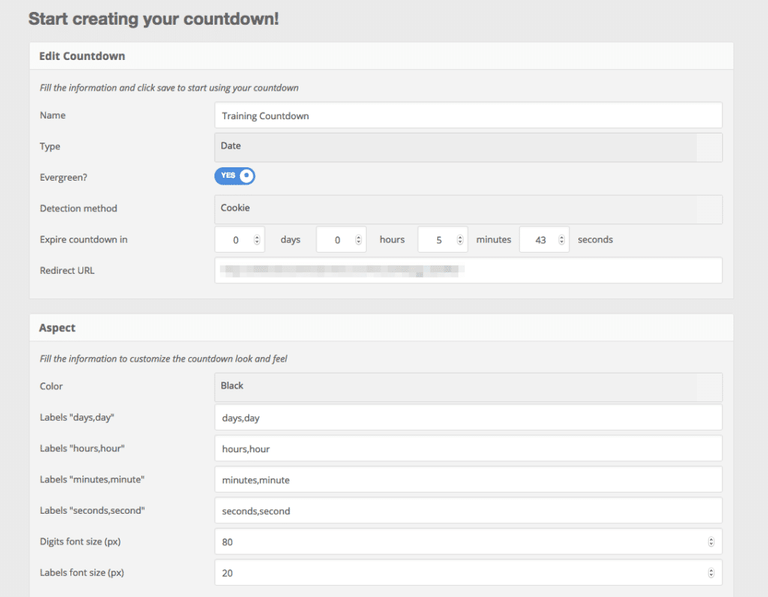Click the hours stepper arrows

coord(359,240)
